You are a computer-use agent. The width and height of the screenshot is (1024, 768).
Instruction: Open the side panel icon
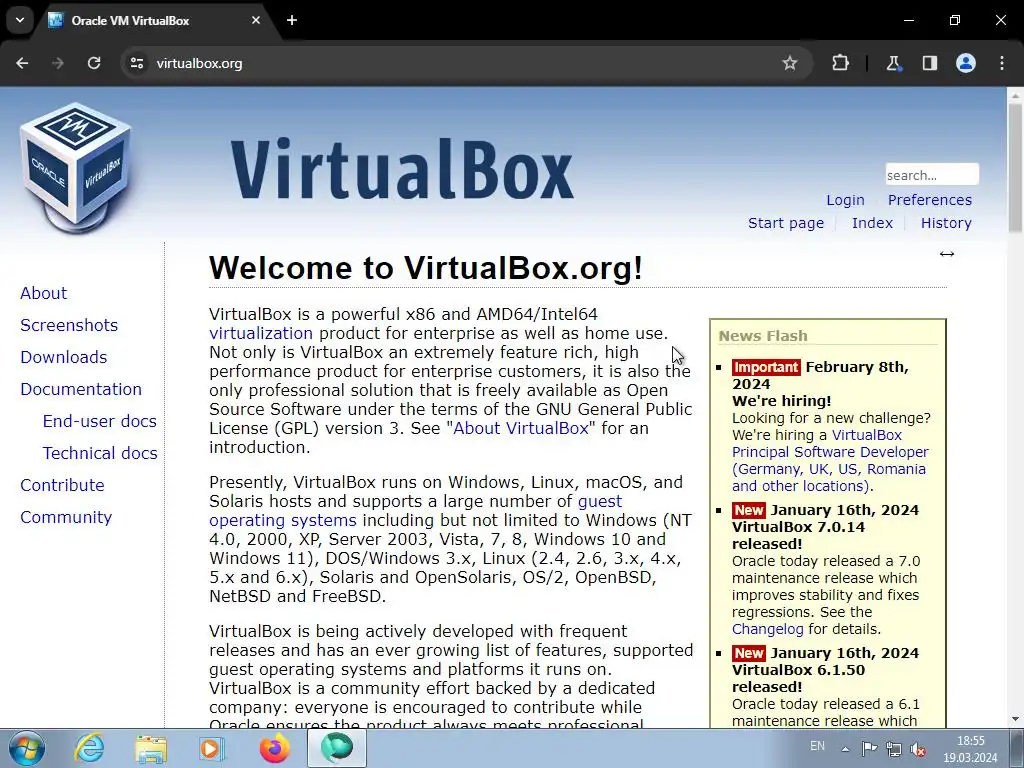pyautogui.click(x=929, y=63)
